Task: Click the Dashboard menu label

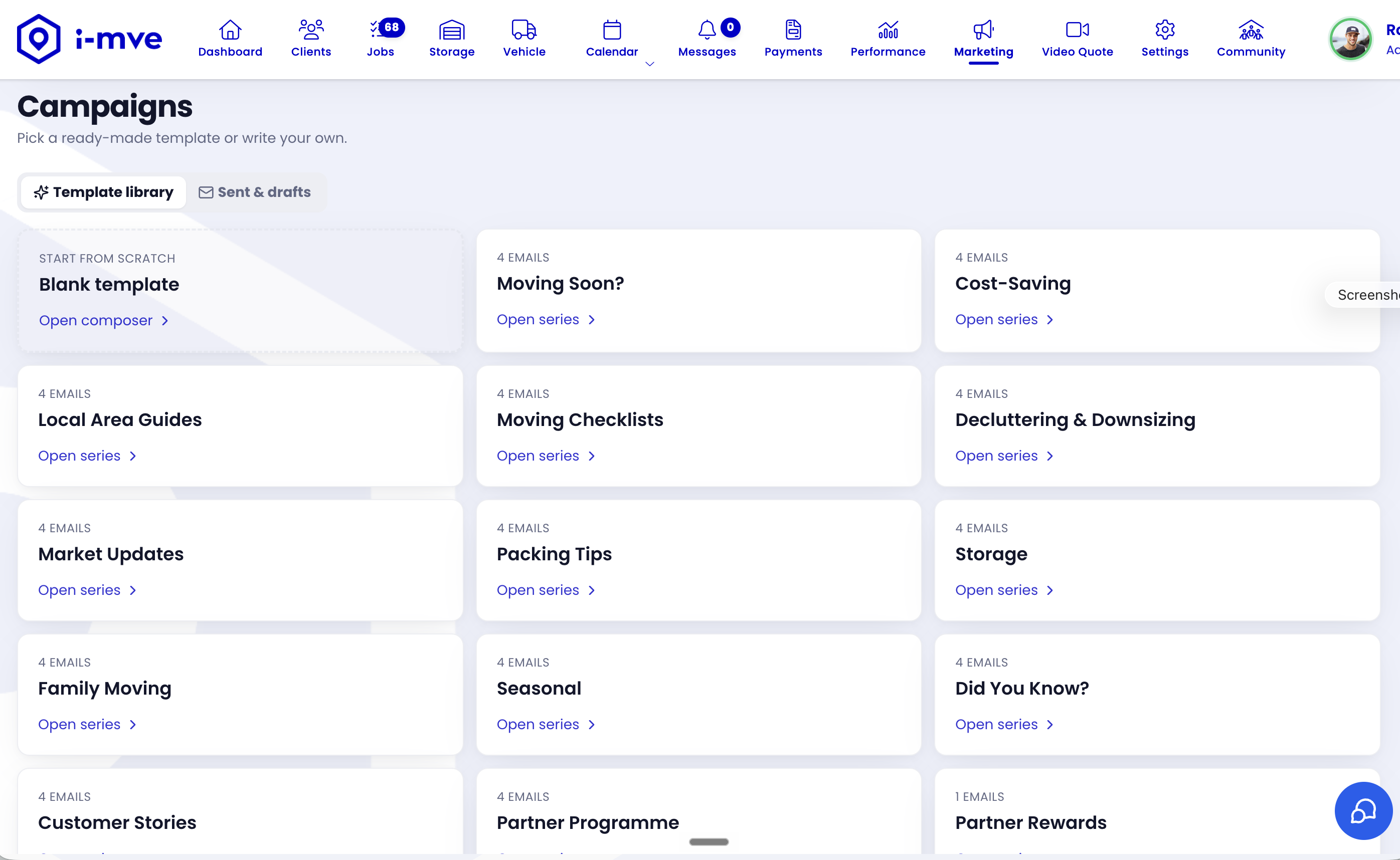Action: [231, 52]
